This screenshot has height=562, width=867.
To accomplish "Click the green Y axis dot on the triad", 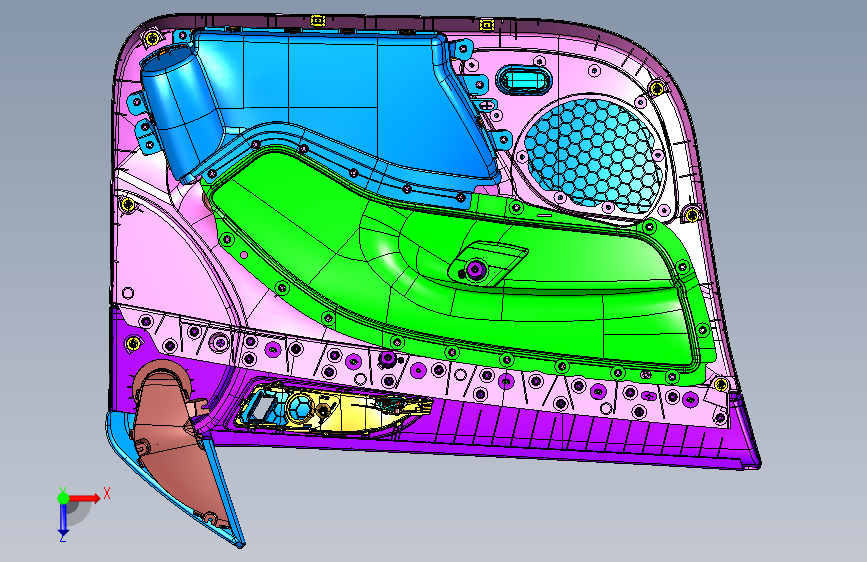I will click(63, 498).
